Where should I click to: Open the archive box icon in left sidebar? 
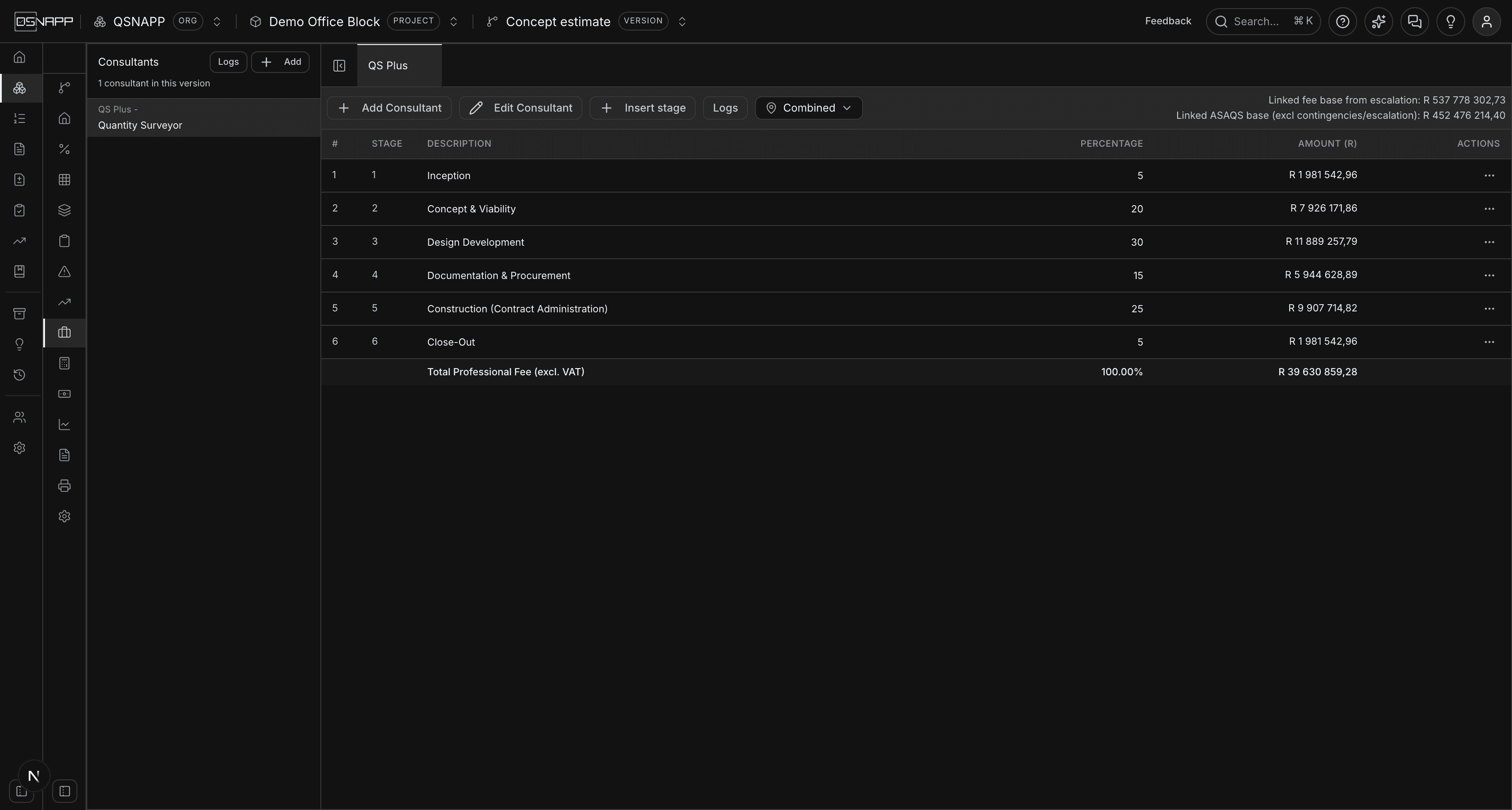[x=19, y=314]
